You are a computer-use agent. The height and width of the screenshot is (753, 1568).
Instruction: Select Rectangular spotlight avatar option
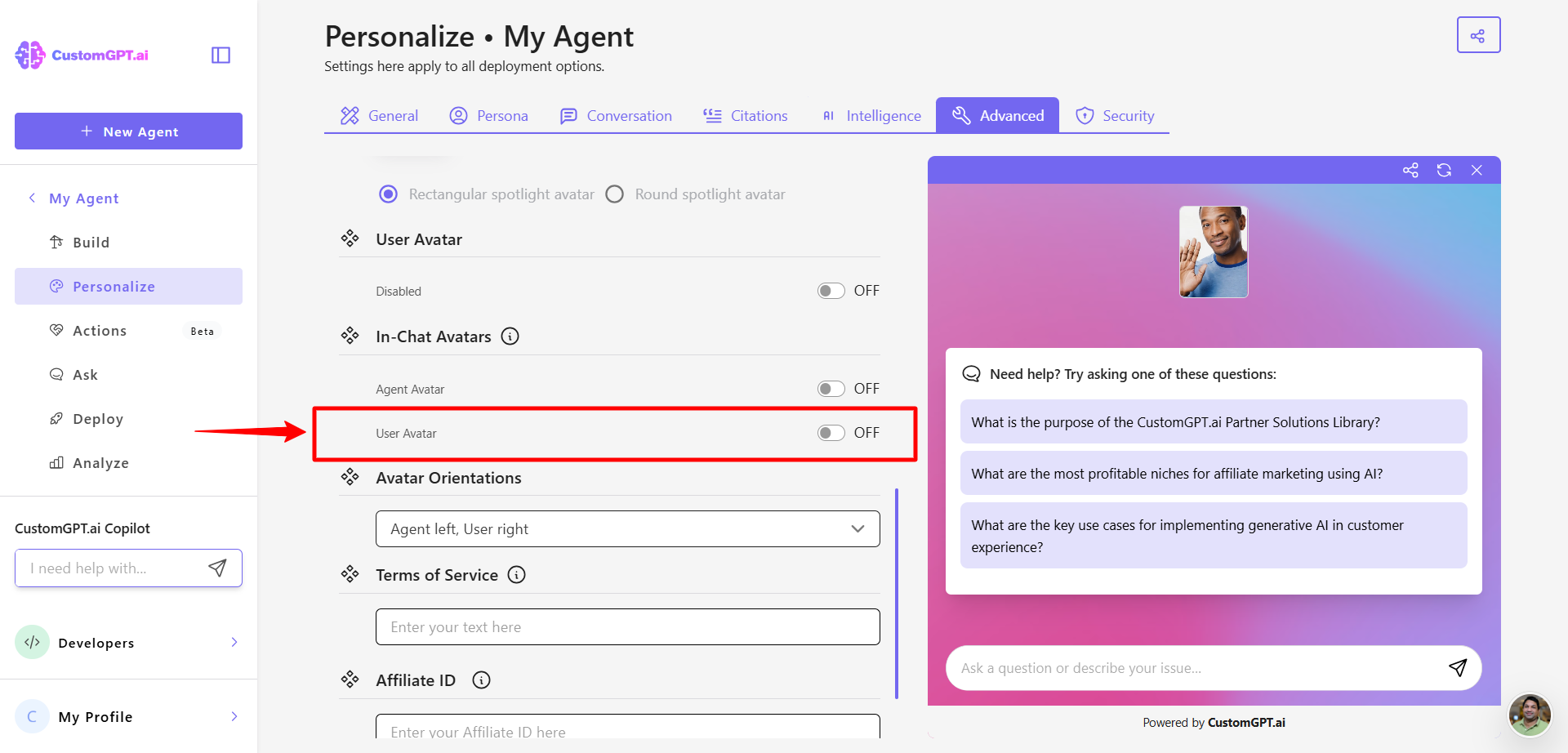[x=389, y=194]
